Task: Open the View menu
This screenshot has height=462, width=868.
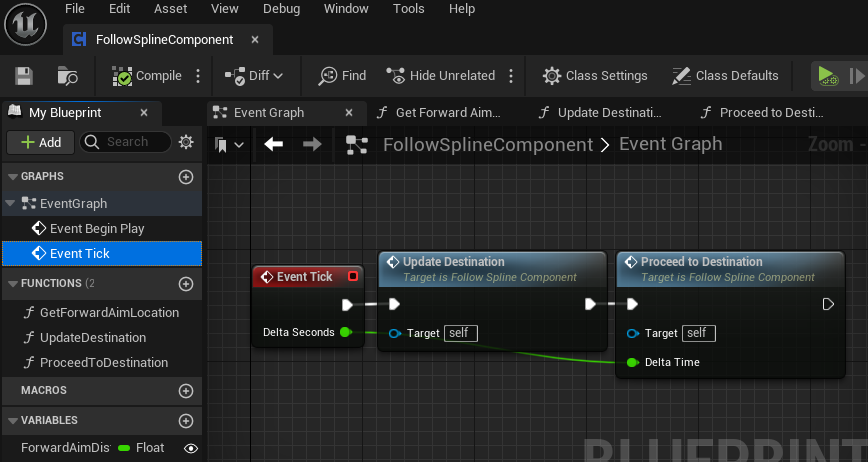Action: [225, 9]
